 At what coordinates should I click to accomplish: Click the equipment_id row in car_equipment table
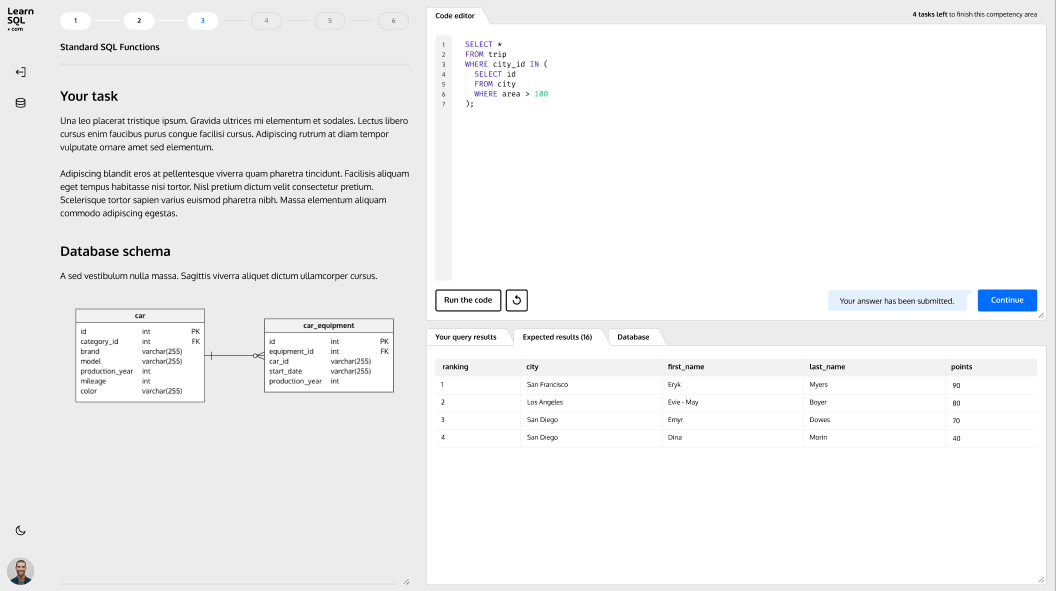coord(329,351)
